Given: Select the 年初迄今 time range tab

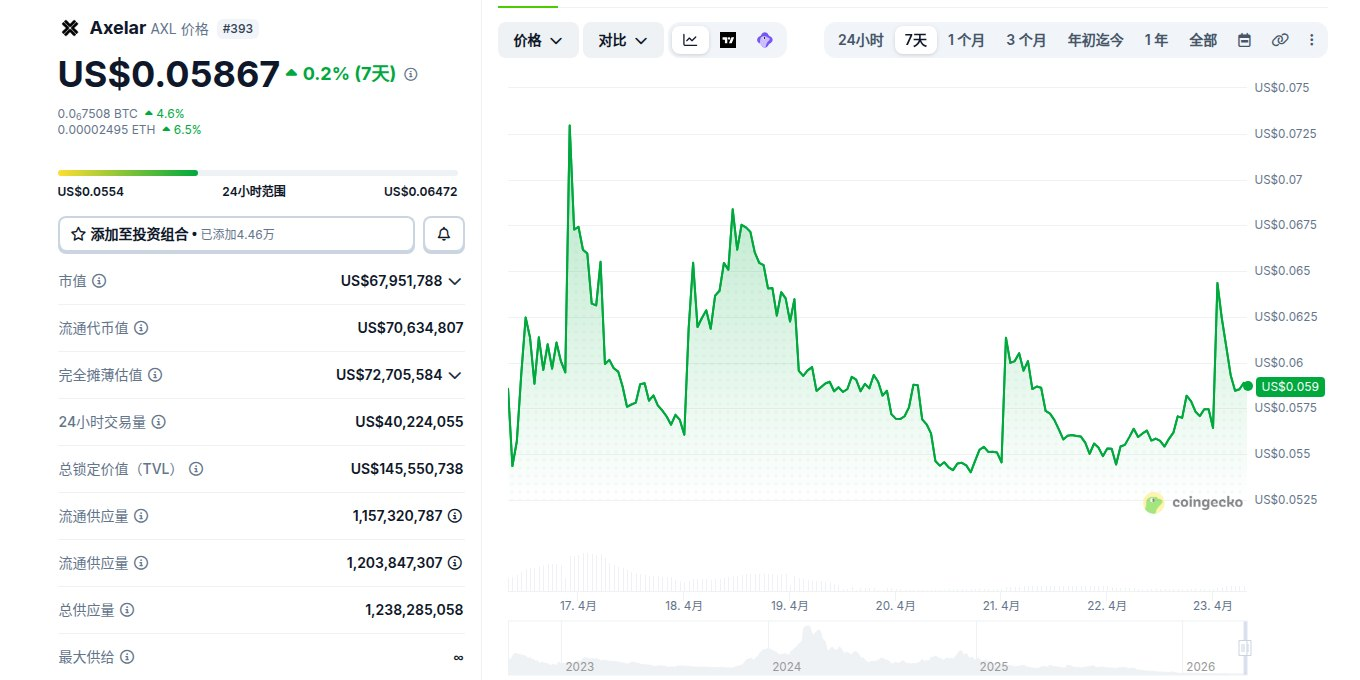Looking at the screenshot, I should point(1095,40).
